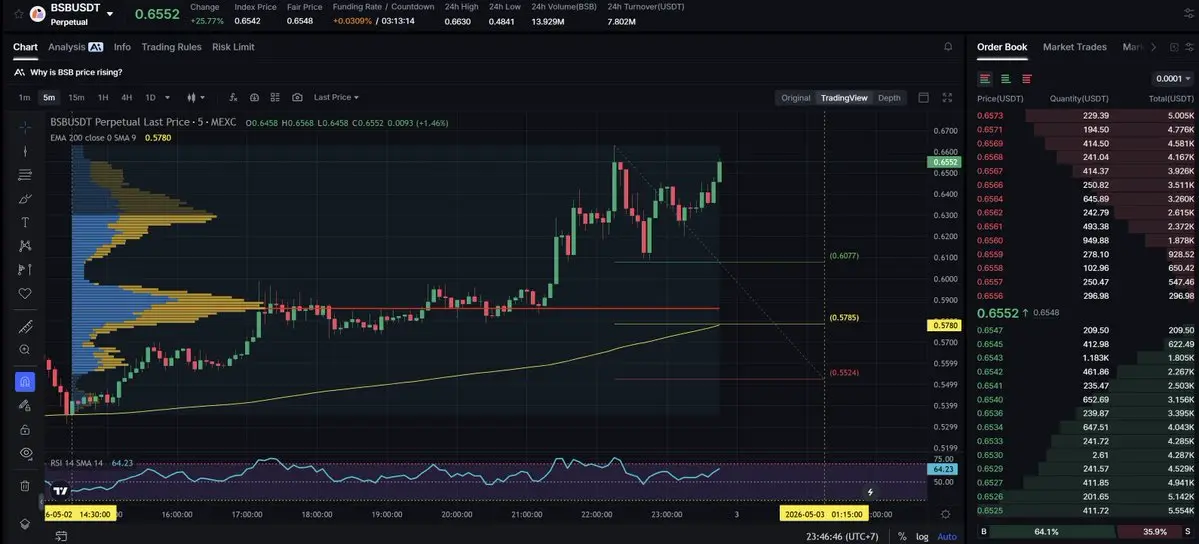Switch to the Market Trades tab
Screen dimensions: 1199x544
tap(1074, 47)
